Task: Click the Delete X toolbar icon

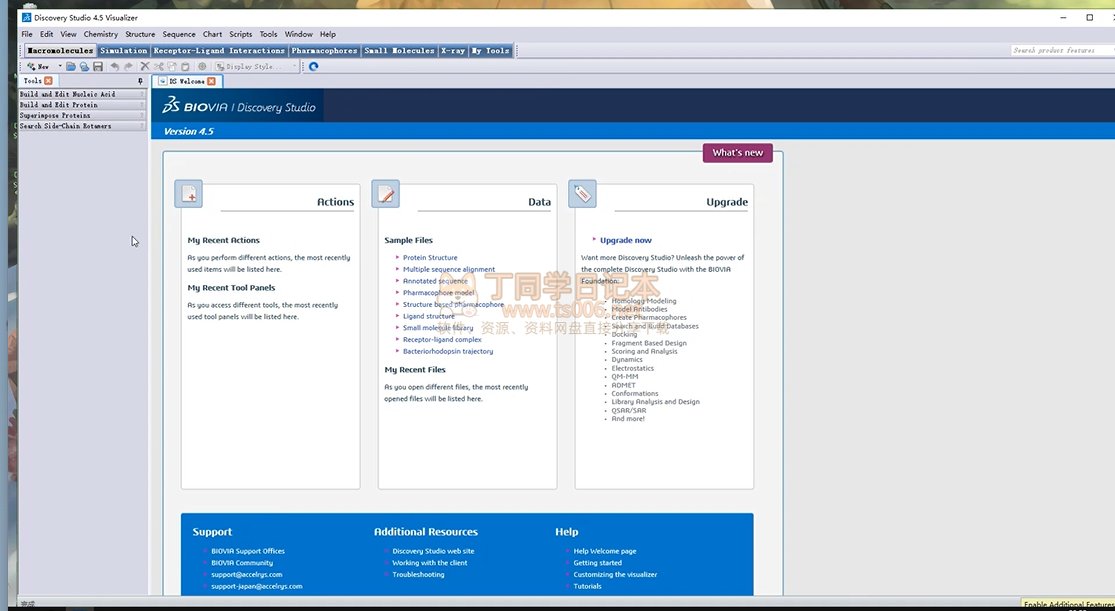Action: click(145, 66)
